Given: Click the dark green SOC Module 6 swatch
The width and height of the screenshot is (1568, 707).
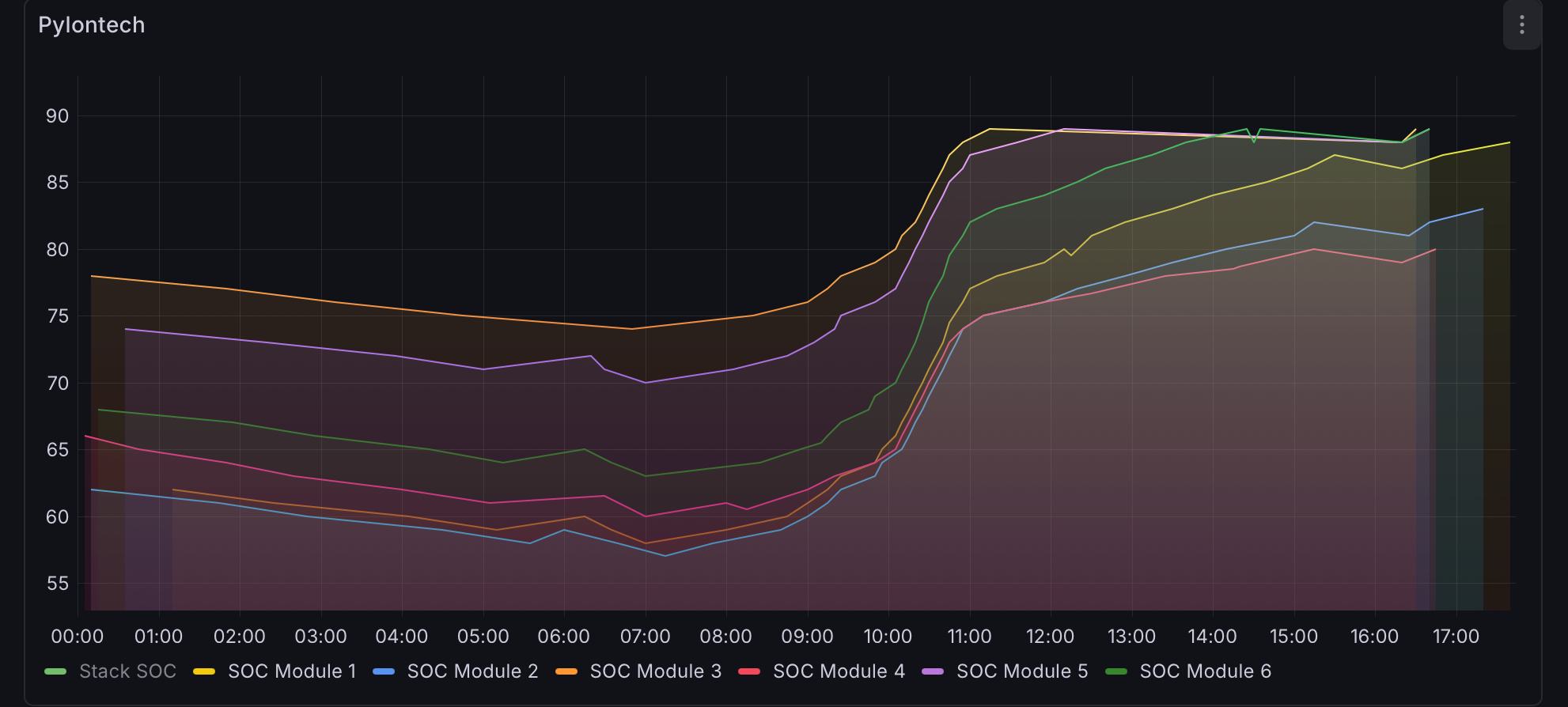Looking at the screenshot, I should click(x=1116, y=671).
